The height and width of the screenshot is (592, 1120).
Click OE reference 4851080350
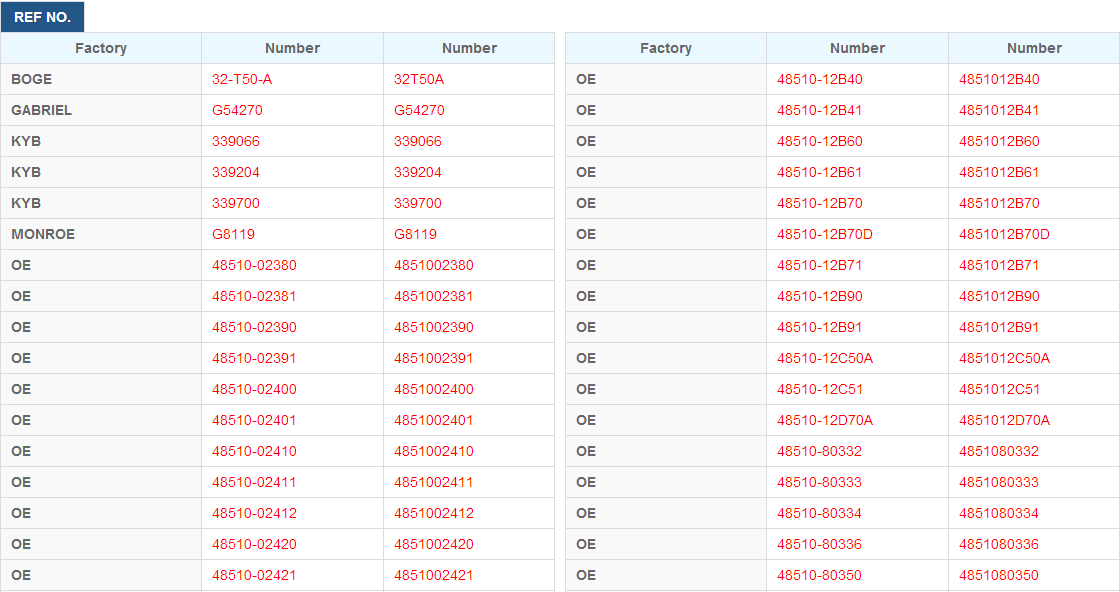[x=998, y=575]
